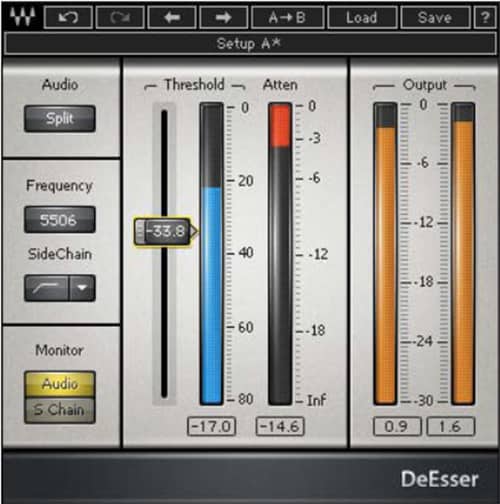Open help with the question mark
The width and height of the screenshot is (500, 504).
485,17
